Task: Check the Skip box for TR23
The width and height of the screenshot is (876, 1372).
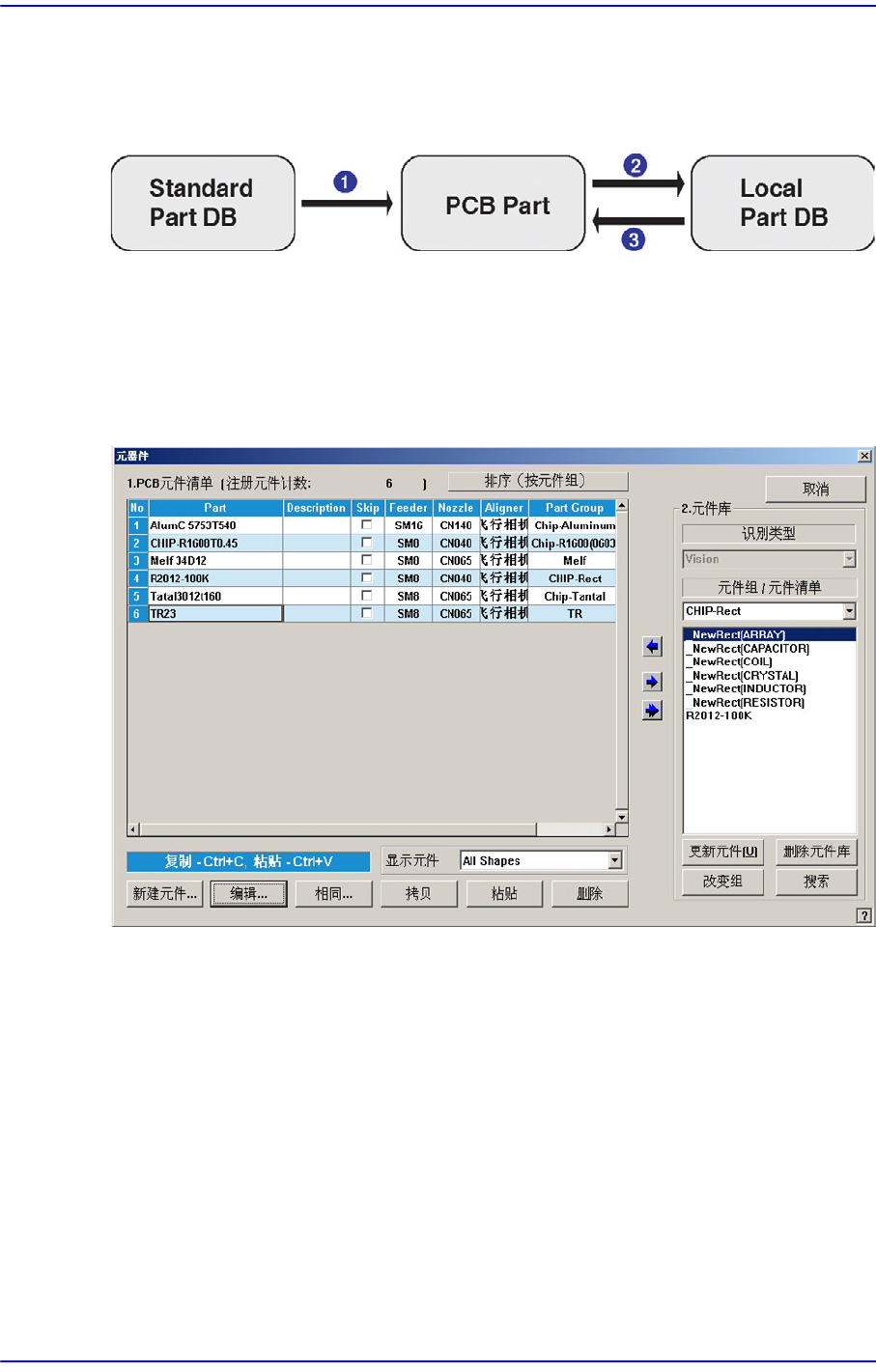Action: click(366, 613)
